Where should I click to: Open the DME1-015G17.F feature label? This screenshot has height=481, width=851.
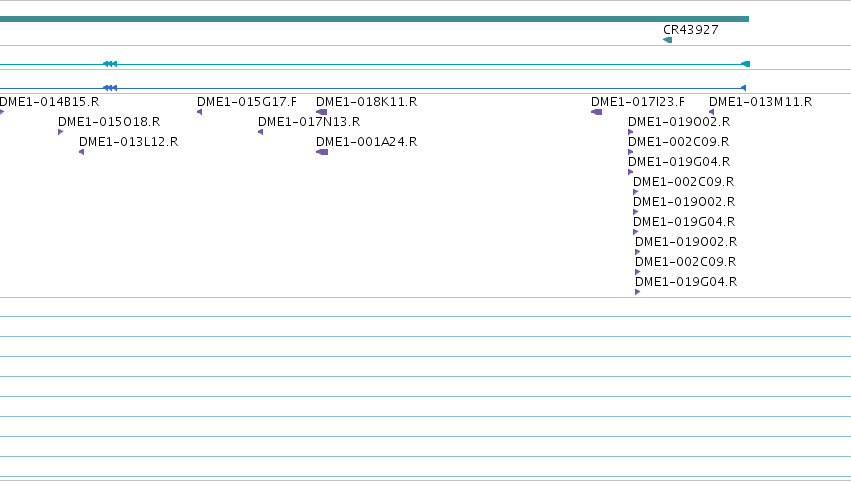pos(247,102)
